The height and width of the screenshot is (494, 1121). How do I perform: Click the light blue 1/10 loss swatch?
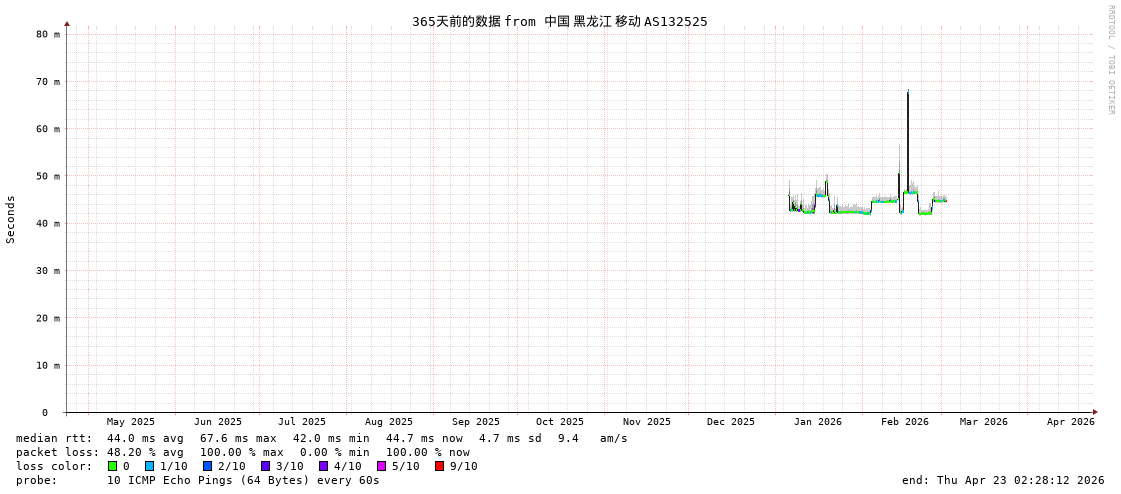(x=149, y=466)
